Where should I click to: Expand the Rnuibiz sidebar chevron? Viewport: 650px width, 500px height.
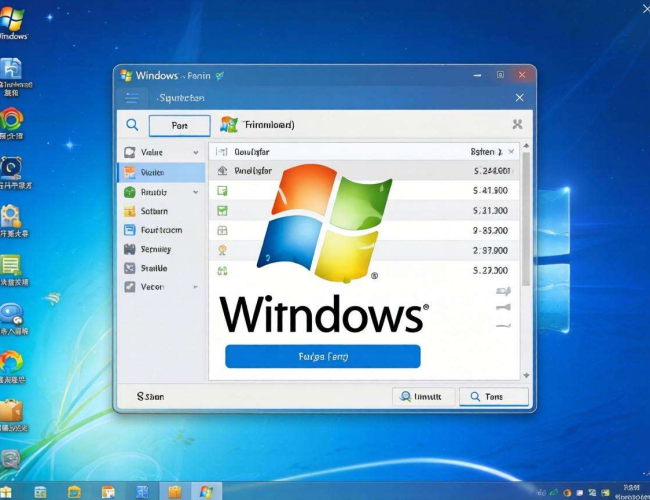tap(195, 192)
